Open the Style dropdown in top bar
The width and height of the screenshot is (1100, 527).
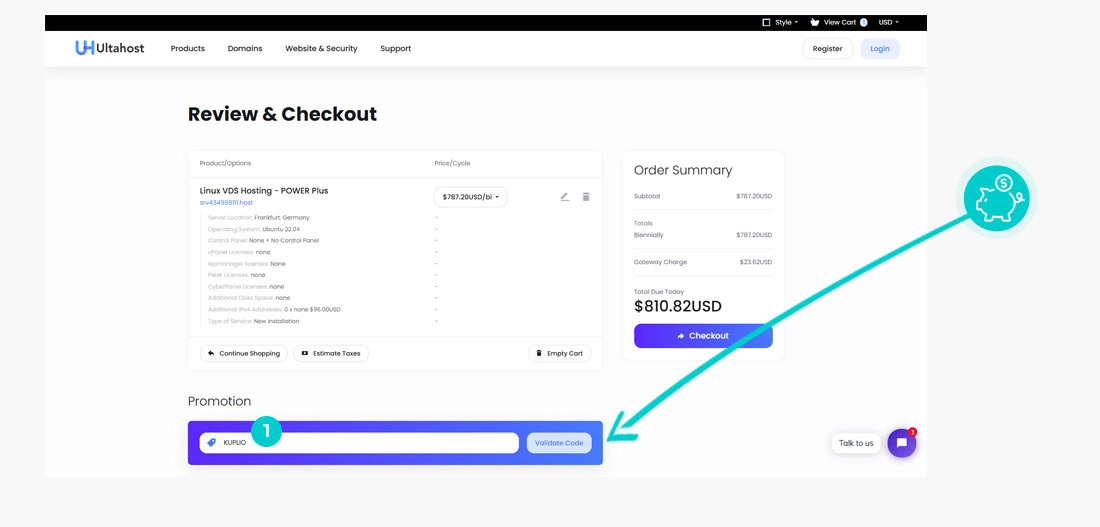[780, 22]
